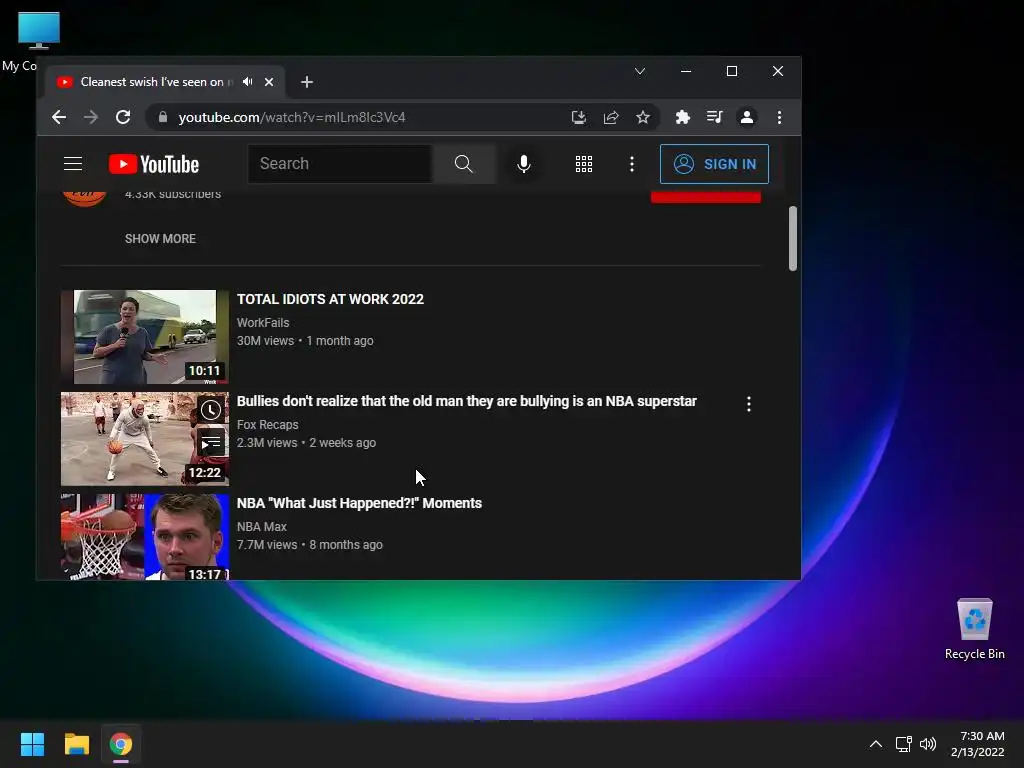Click the address bar URL

coord(292,118)
